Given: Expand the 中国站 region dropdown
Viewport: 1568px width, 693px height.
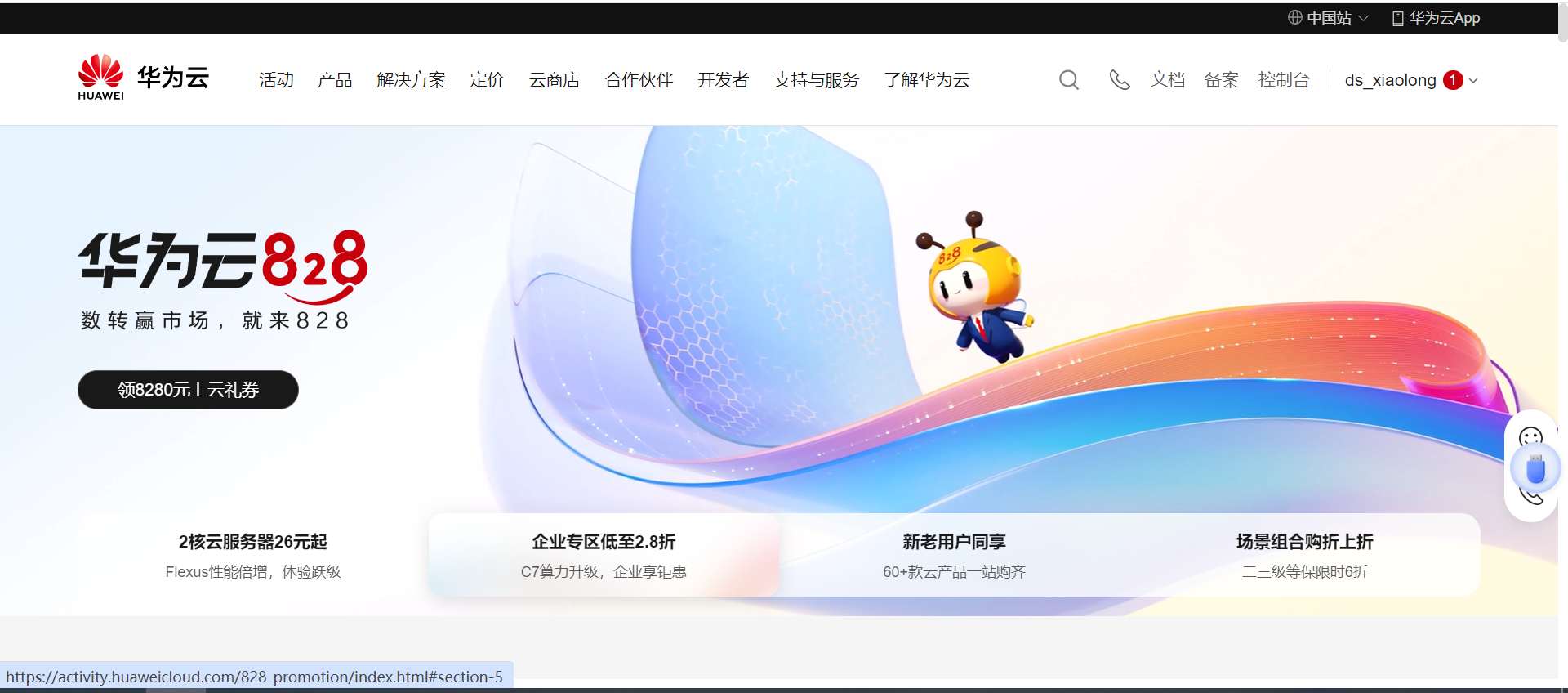Looking at the screenshot, I should tap(1328, 18).
